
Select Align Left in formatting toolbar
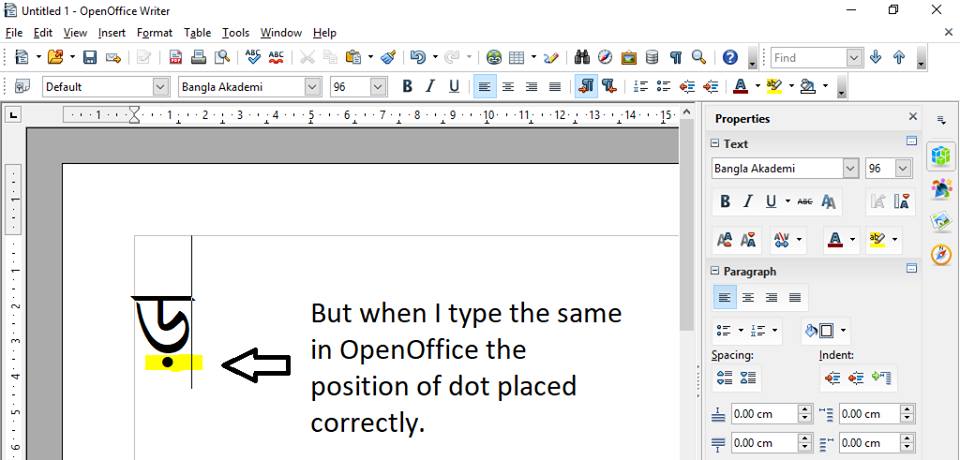pos(484,87)
